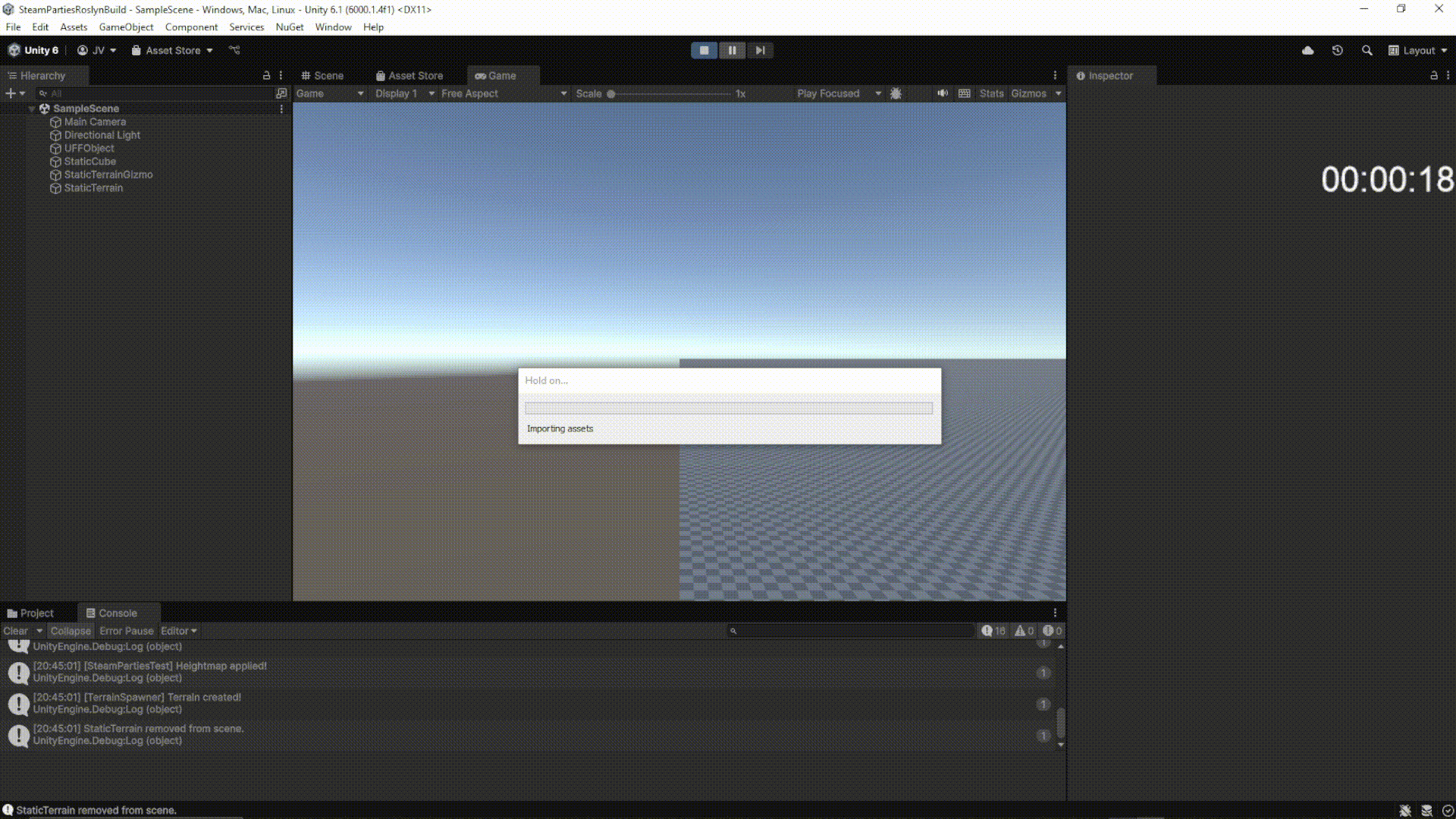Image resolution: width=1456 pixels, height=819 pixels.
Task: Toggle Collapse in Console
Action: pos(71,631)
